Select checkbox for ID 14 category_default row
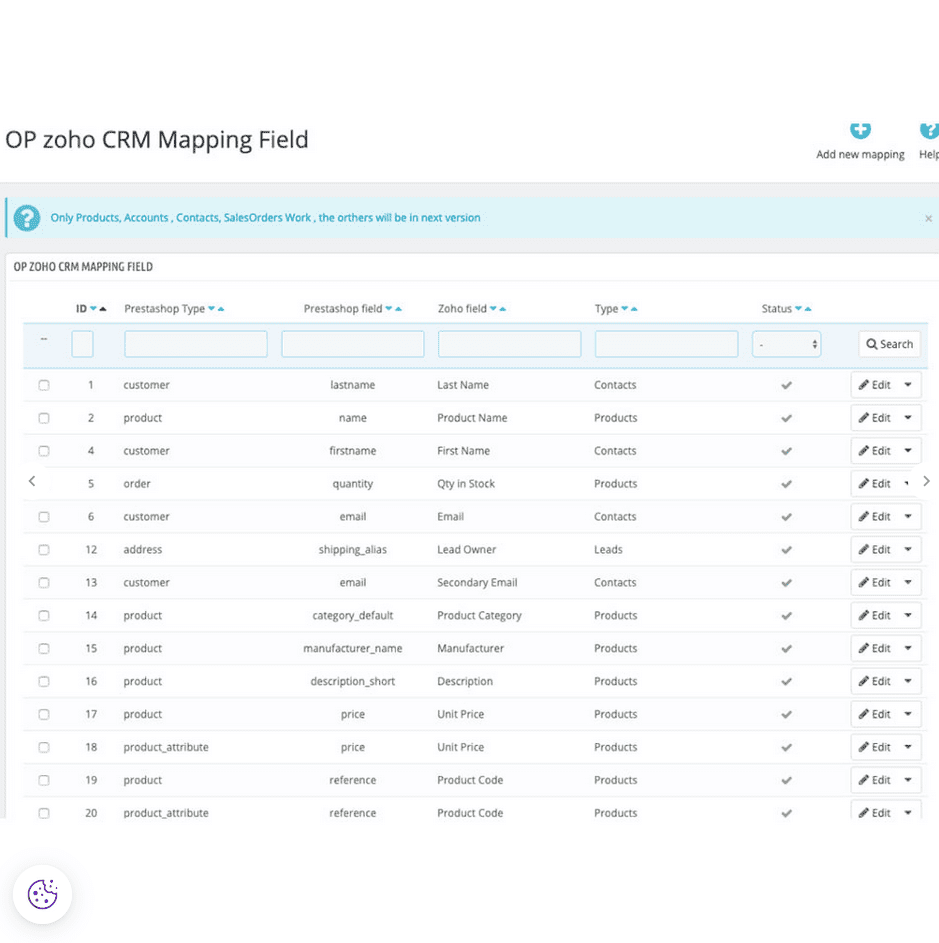 (x=44, y=616)
